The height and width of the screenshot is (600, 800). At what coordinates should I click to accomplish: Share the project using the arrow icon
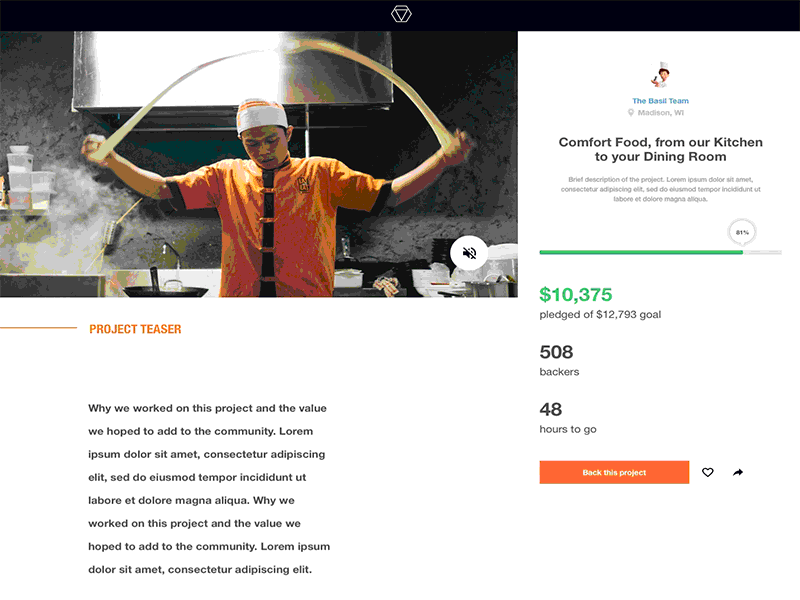[738, 472]
